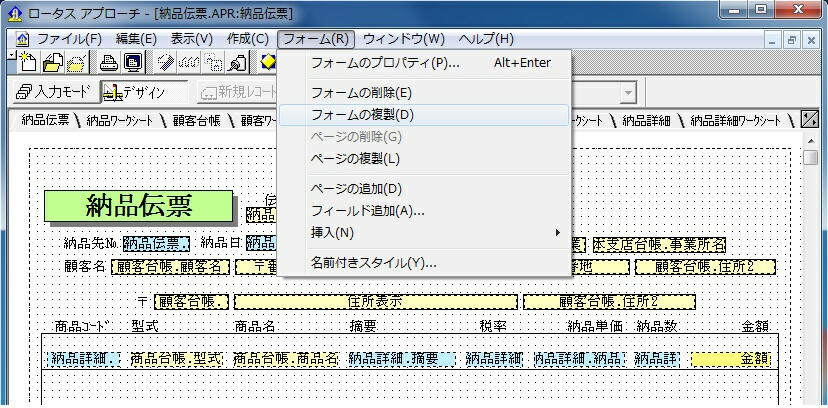Open the 表示(V) menu
Viewport: 828px width, 408px height.
(192, 39)
